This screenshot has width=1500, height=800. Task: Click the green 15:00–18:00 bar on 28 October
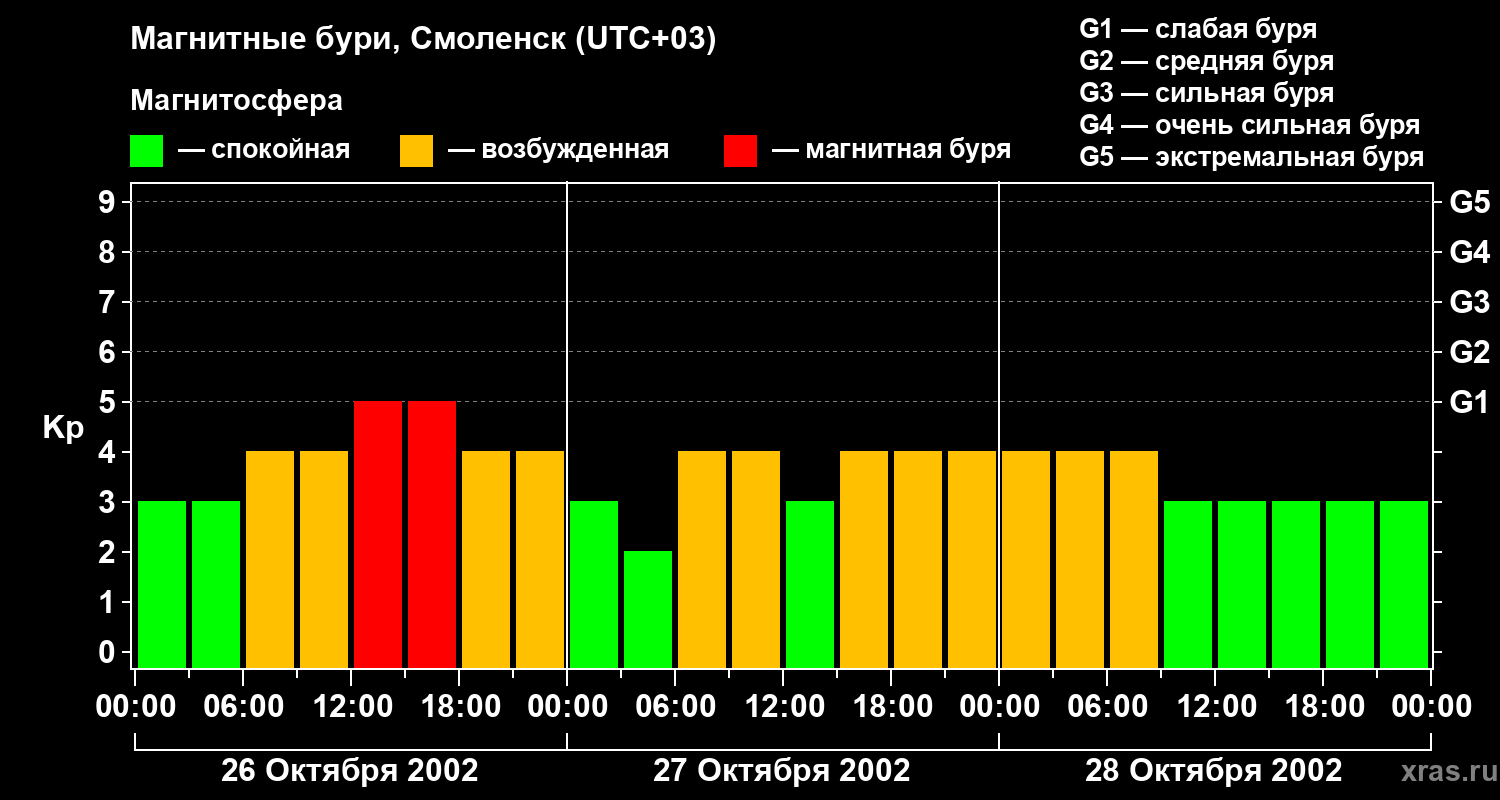(1296, 584)
